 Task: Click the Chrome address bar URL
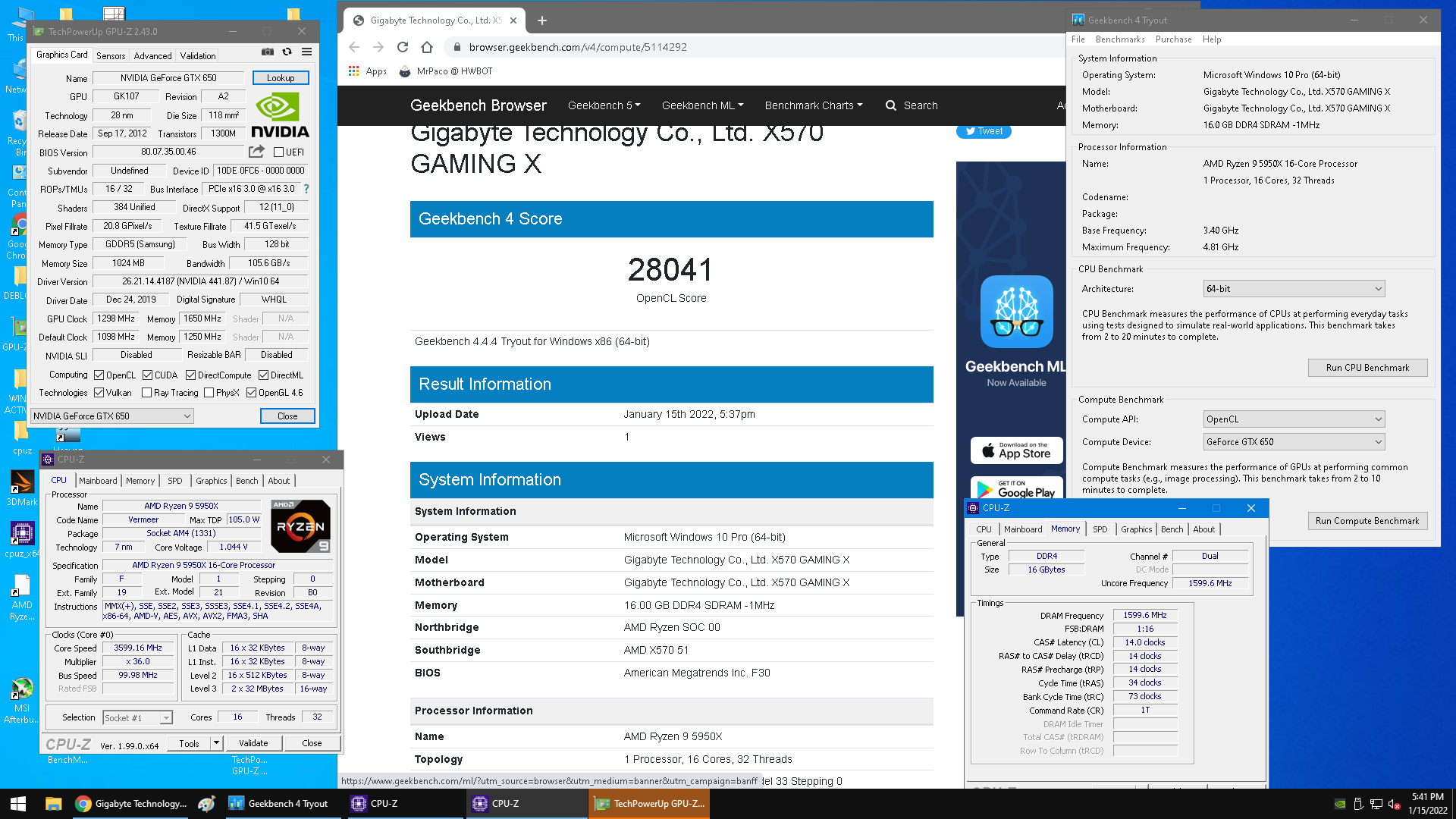pyautogui.click(x=578, y=47)
